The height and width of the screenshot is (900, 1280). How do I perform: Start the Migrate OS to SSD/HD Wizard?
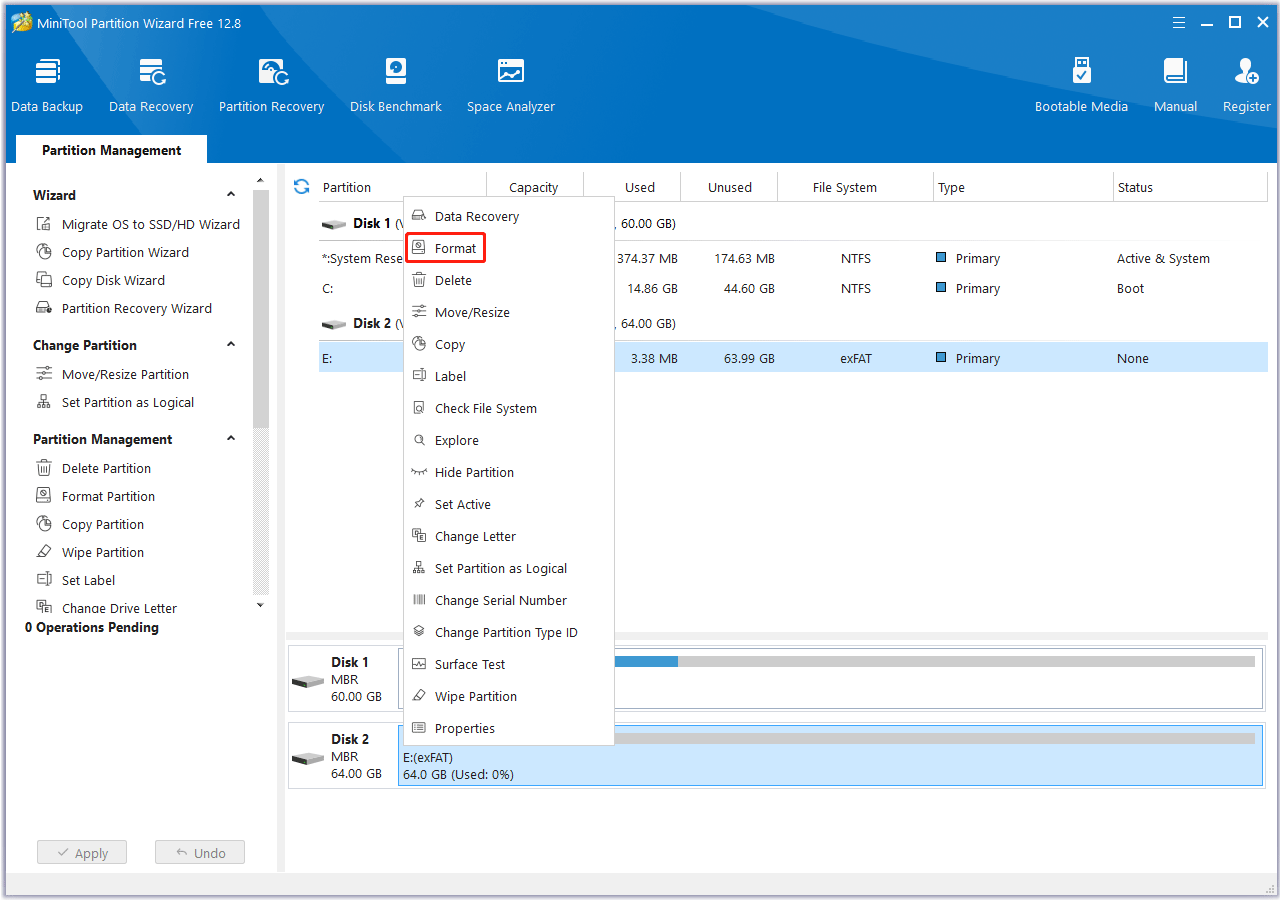(138, 224)
